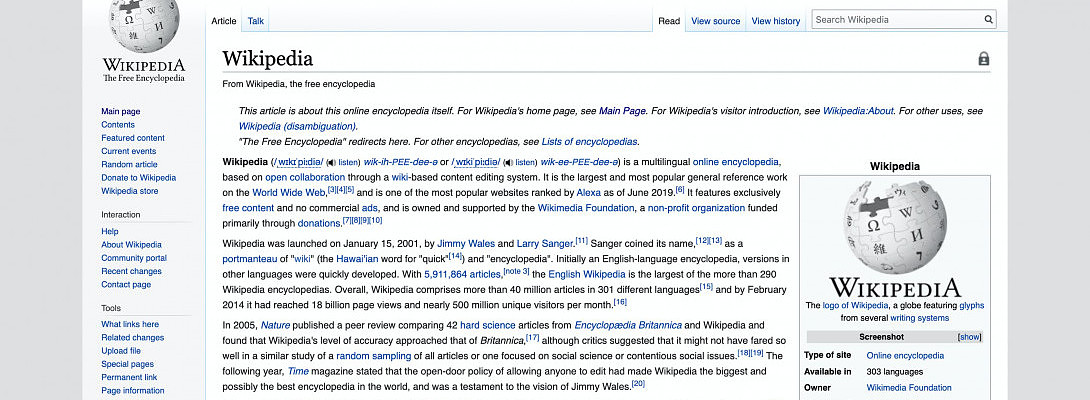Open Wikipedia:About hatnote link
1090x400 pixels.
[858, 111]
